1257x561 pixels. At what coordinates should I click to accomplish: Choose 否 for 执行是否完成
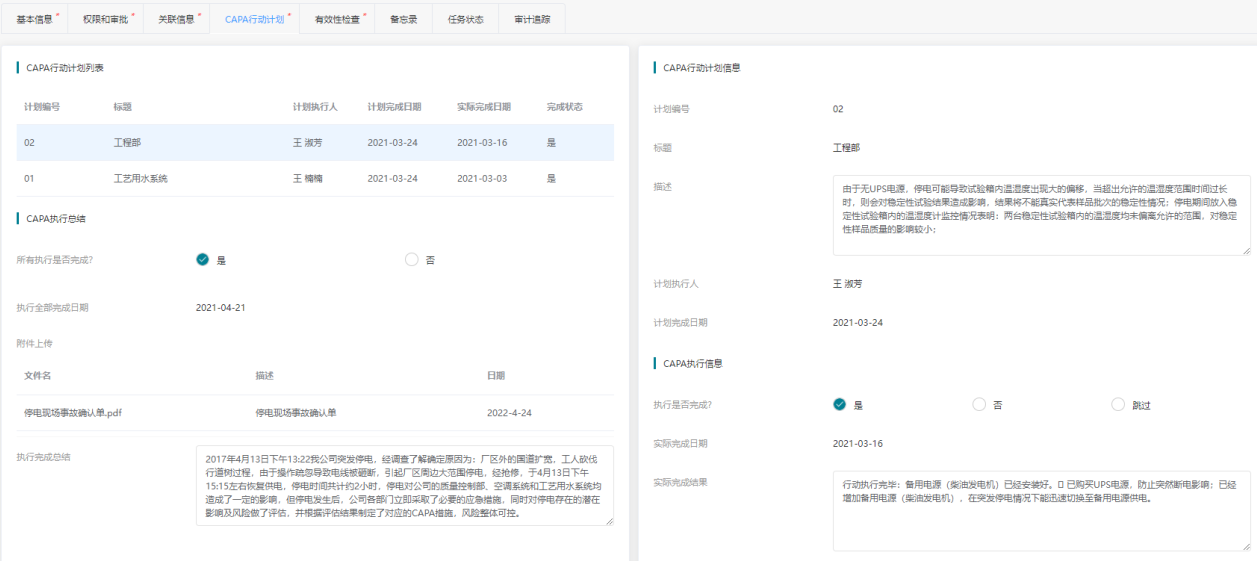click(979, 405)
